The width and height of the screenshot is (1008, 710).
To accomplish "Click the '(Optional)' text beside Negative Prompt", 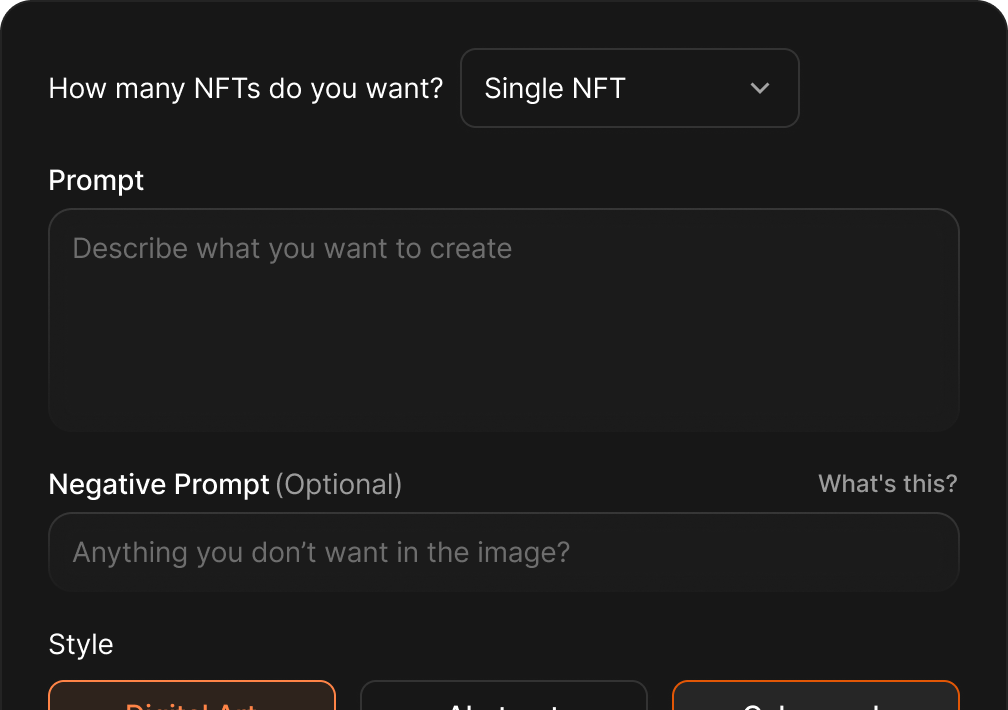I will pyautogui.click(x=338, y=484).
